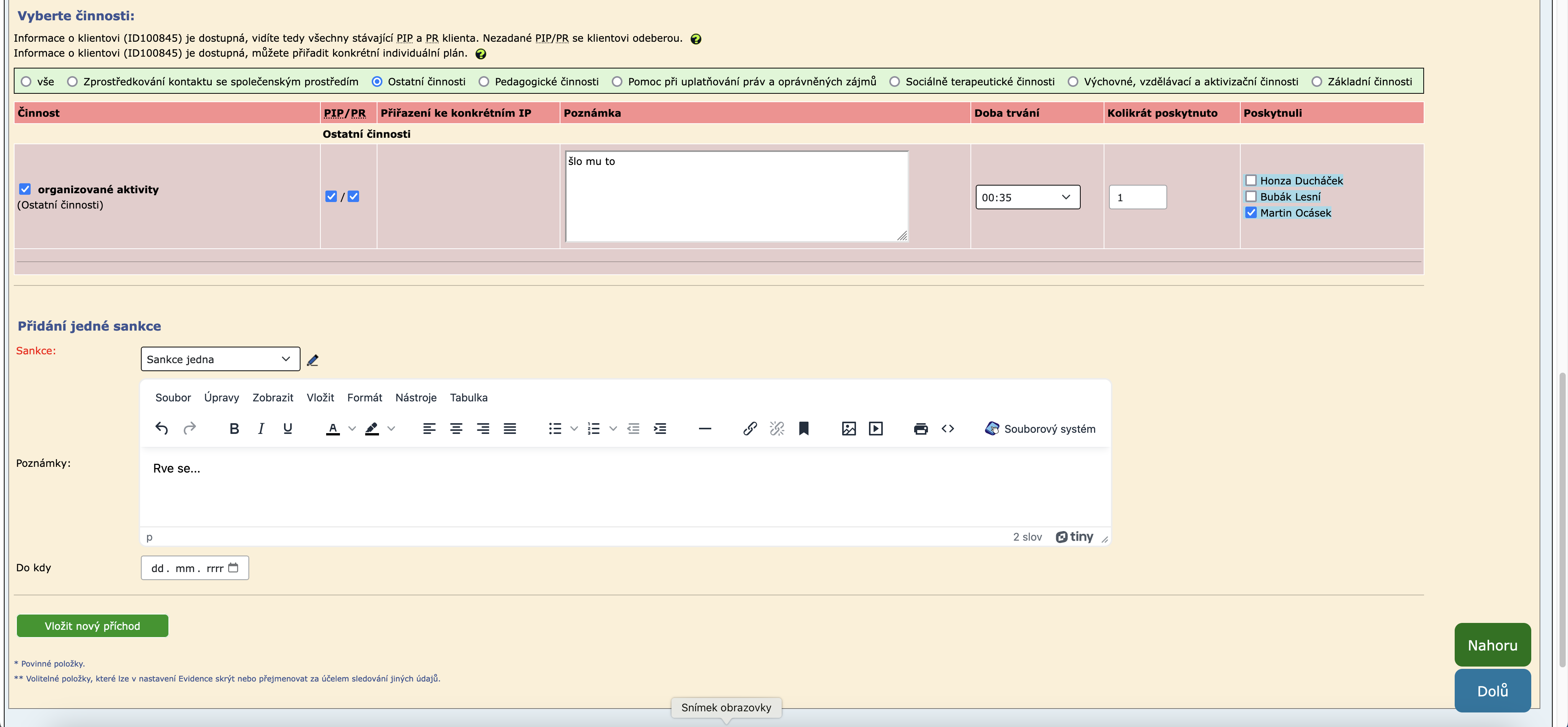Insert a link using the chain icon
Screen dimensions: 1568x727
(750, 429)
